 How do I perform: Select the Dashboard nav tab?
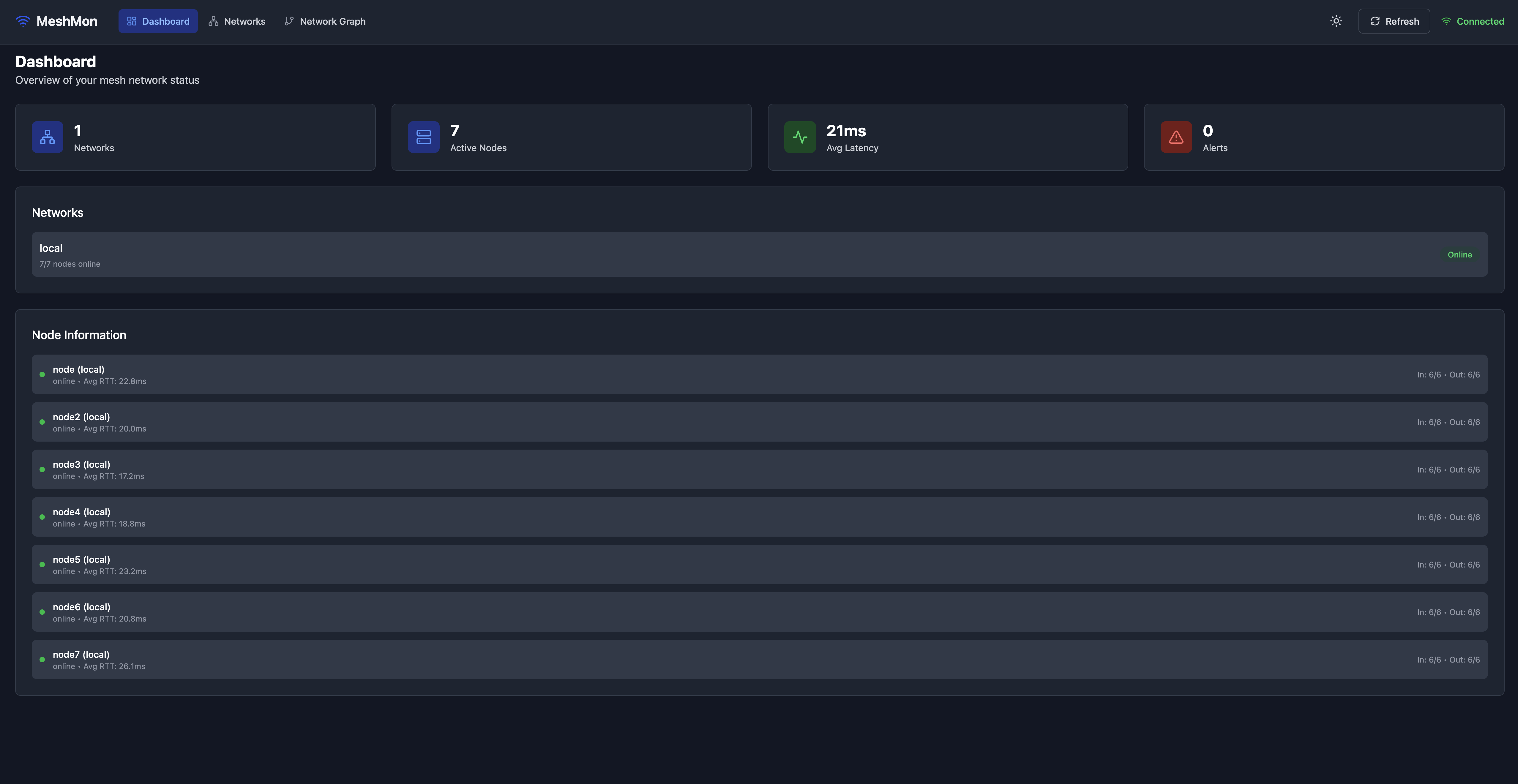click(158, 21)
